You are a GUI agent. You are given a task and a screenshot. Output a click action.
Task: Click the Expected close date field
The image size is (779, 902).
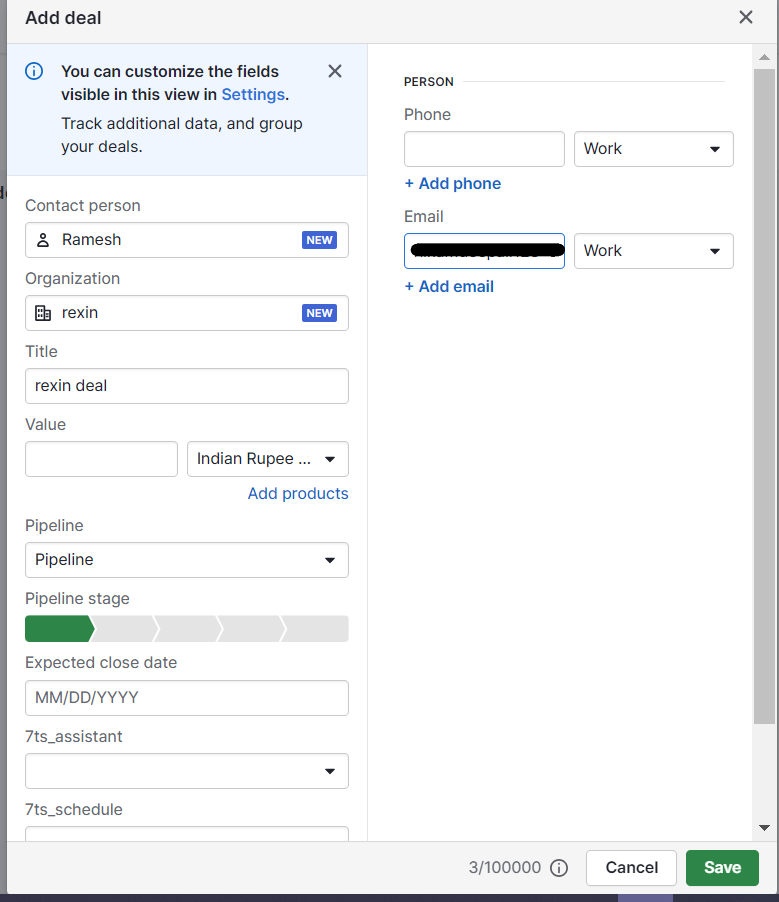coord(187,698)
